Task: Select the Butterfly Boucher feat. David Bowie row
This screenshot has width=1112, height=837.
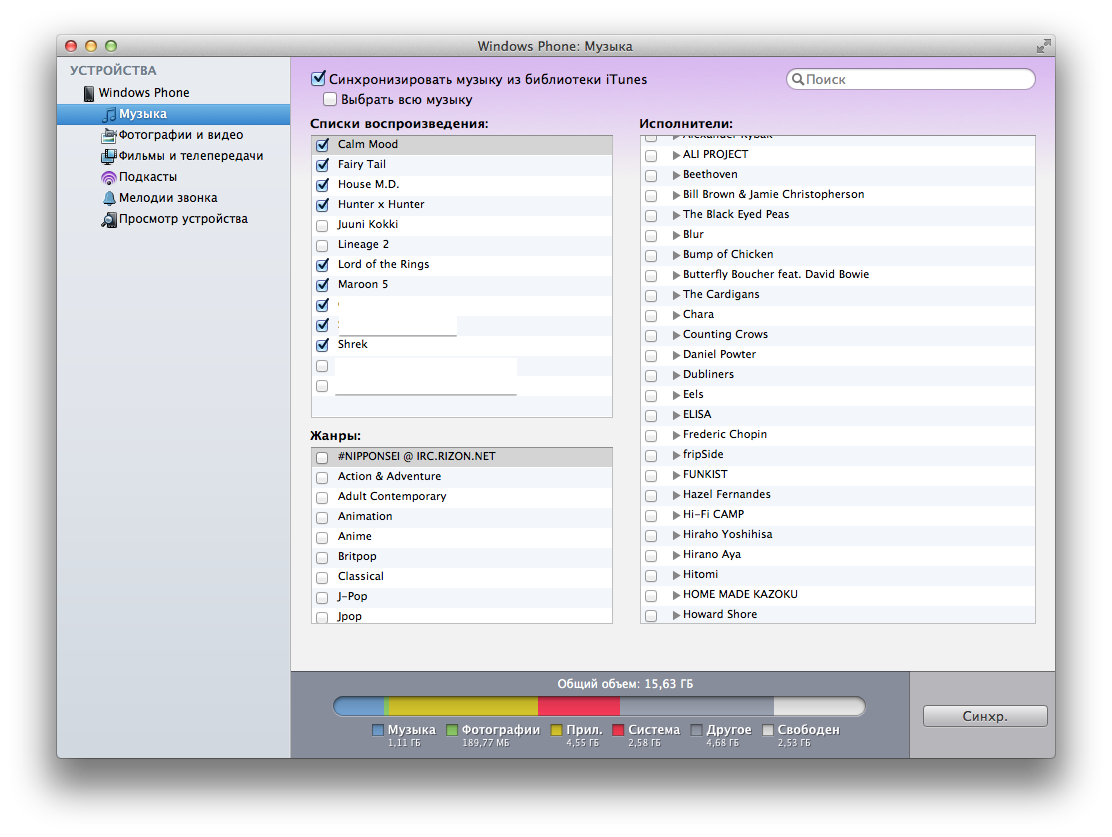Action: [x=838, y=275]
